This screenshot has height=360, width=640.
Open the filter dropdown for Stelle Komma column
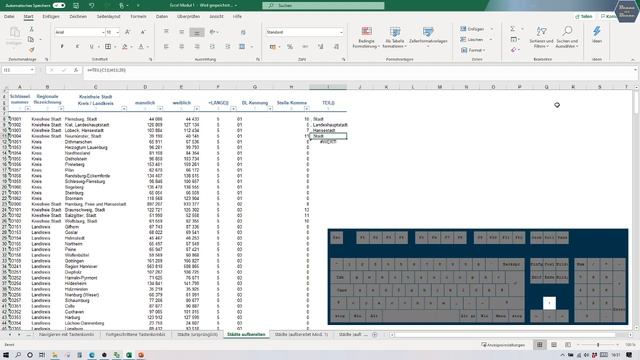[307, 109]
